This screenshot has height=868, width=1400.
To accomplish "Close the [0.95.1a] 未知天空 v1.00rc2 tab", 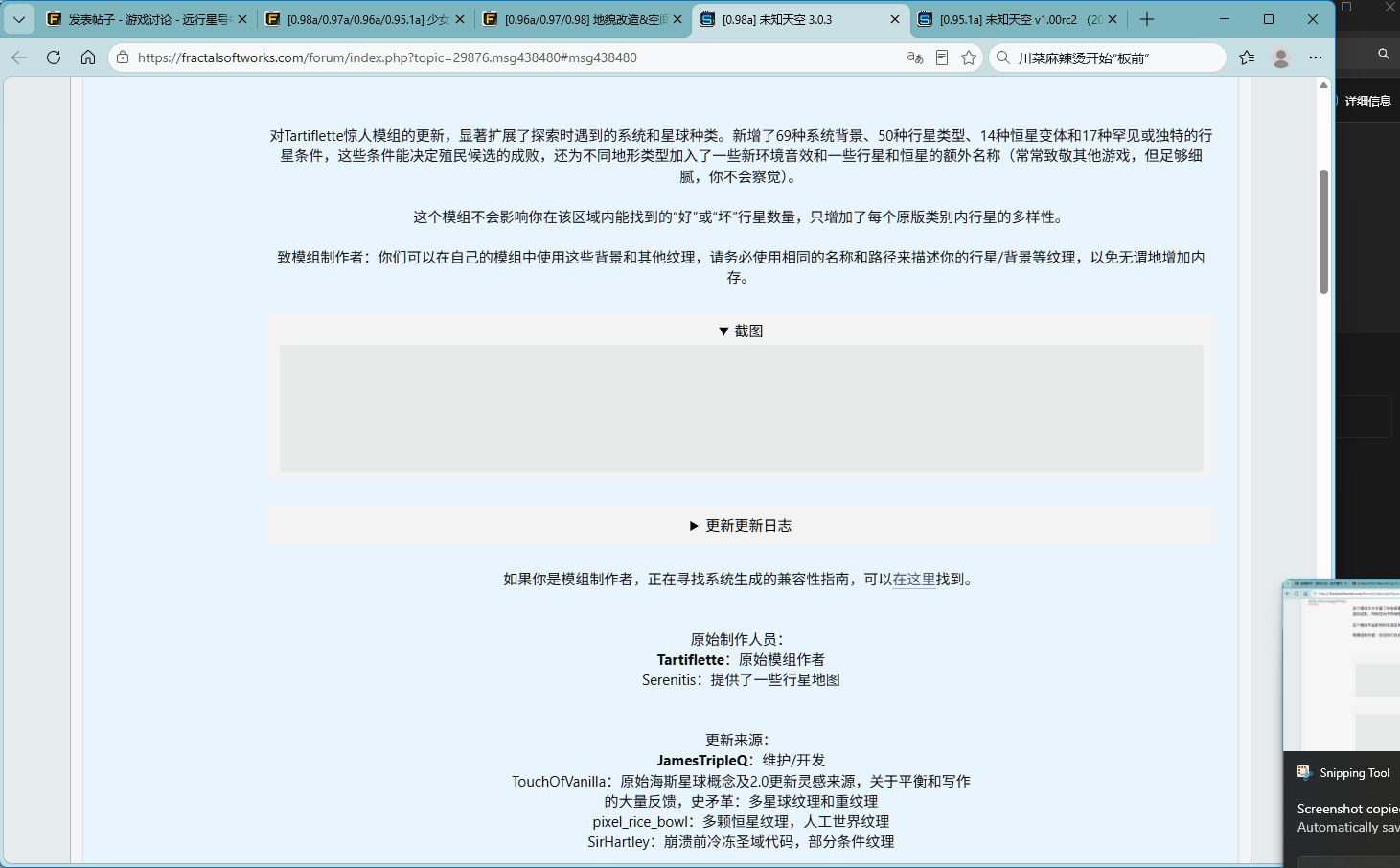I will pos(1113,19).
